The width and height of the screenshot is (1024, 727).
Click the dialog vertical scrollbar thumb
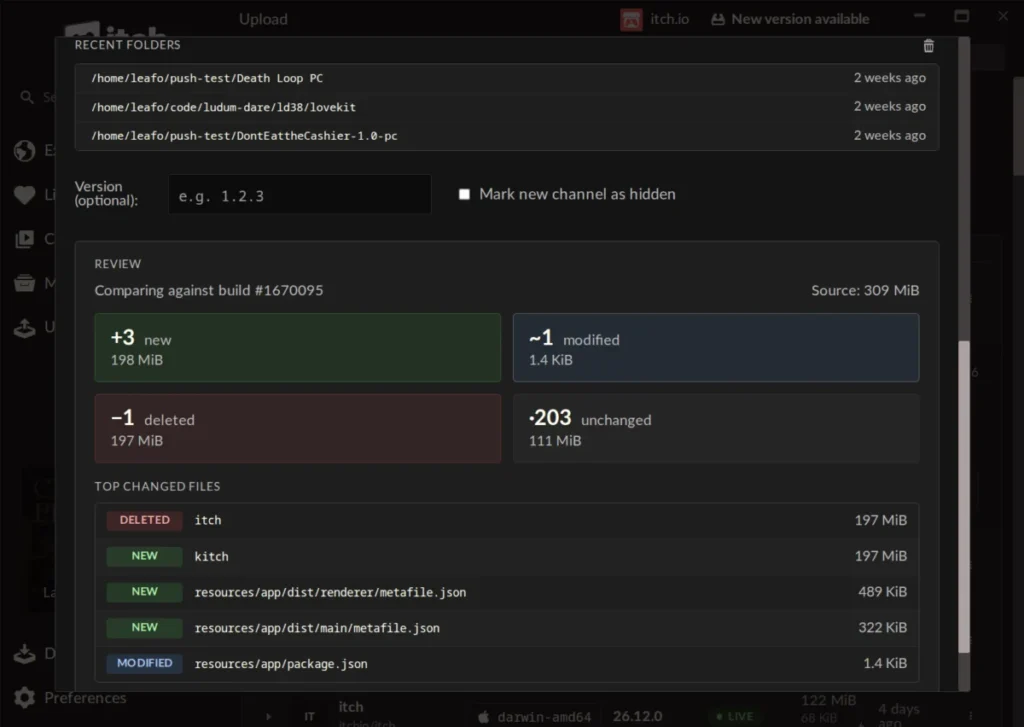963,496
